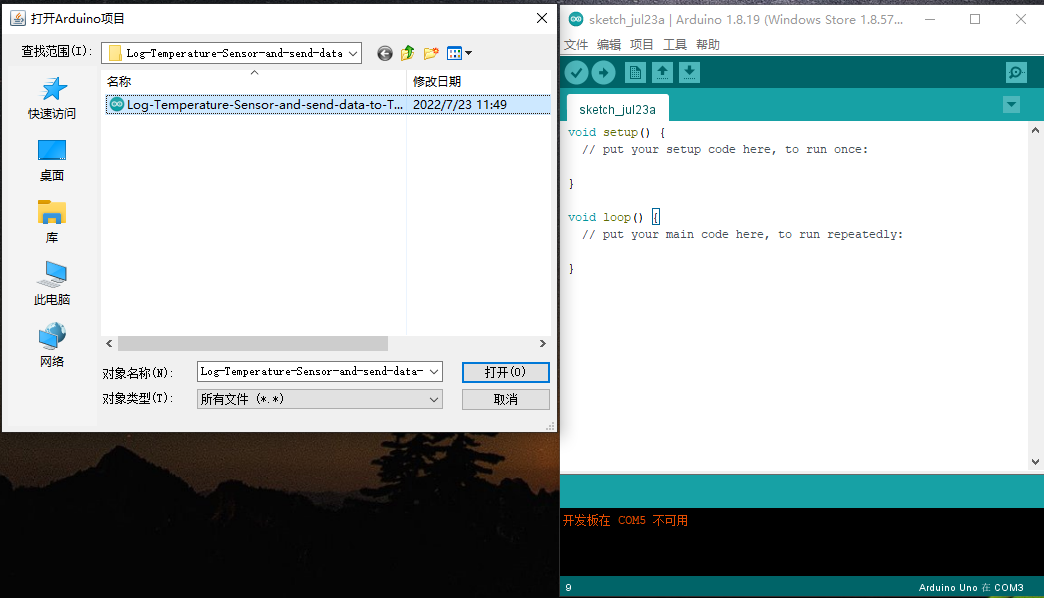Image resolution: width=1044 pixels, height=598 pixels.
Task: Click the file list scroll-right arrow
Action: [543, 344]
